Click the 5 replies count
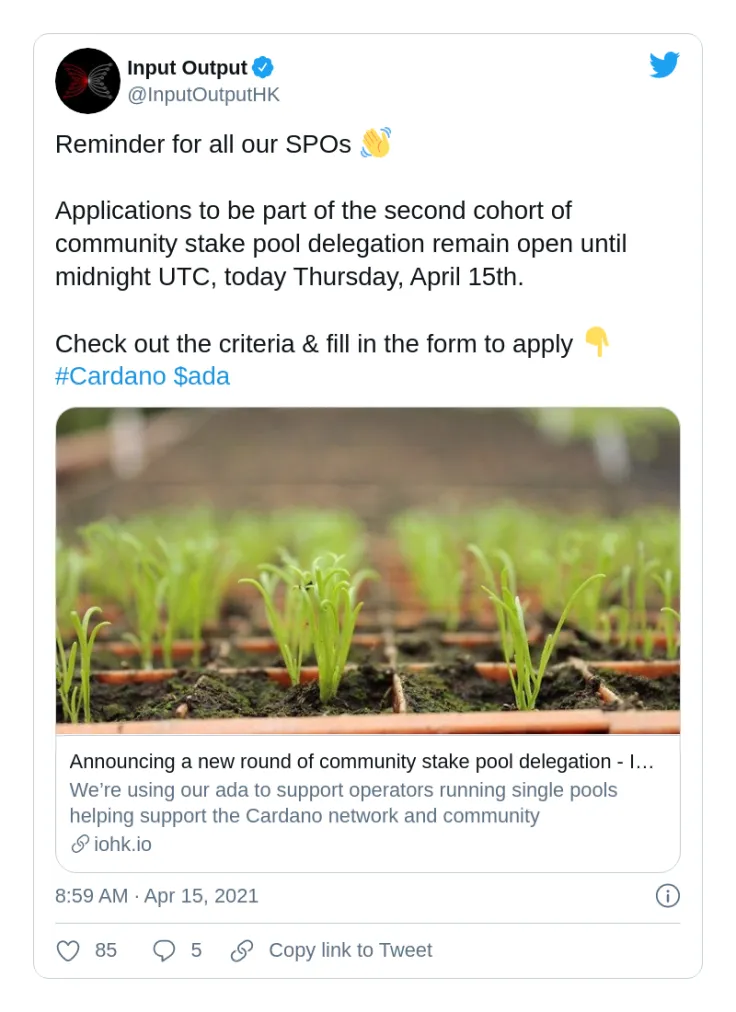This screenshot has width=736, height=1012. (x=196, y=950)
